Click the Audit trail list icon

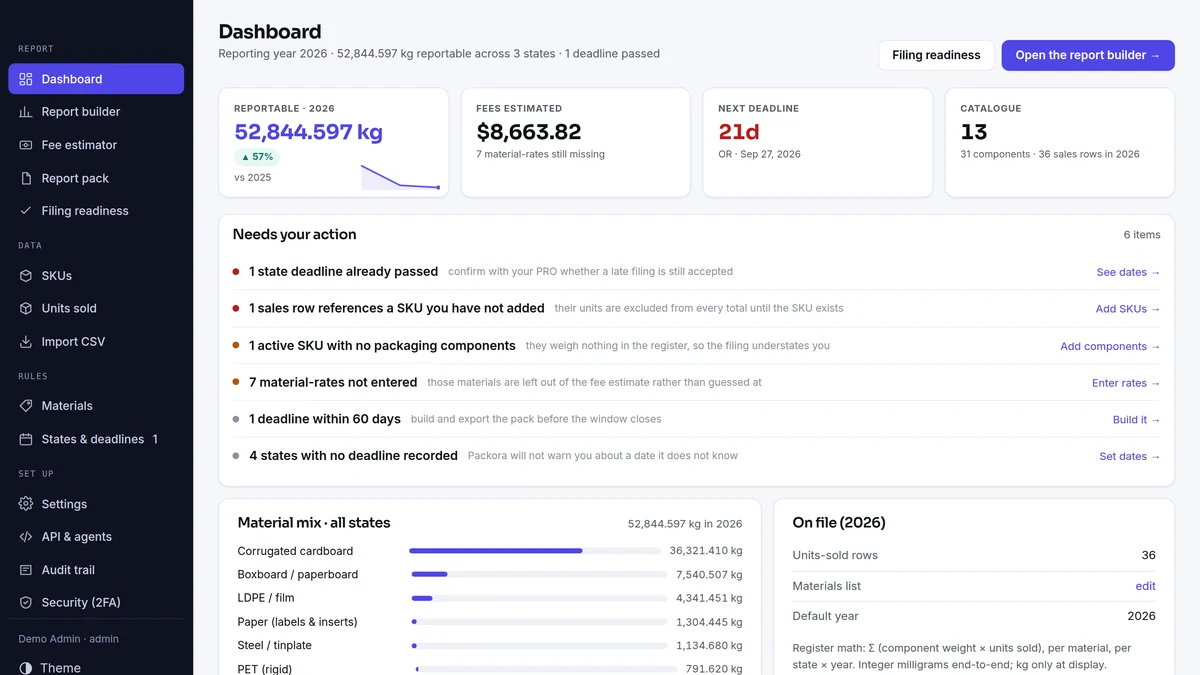tap(26, 570)
